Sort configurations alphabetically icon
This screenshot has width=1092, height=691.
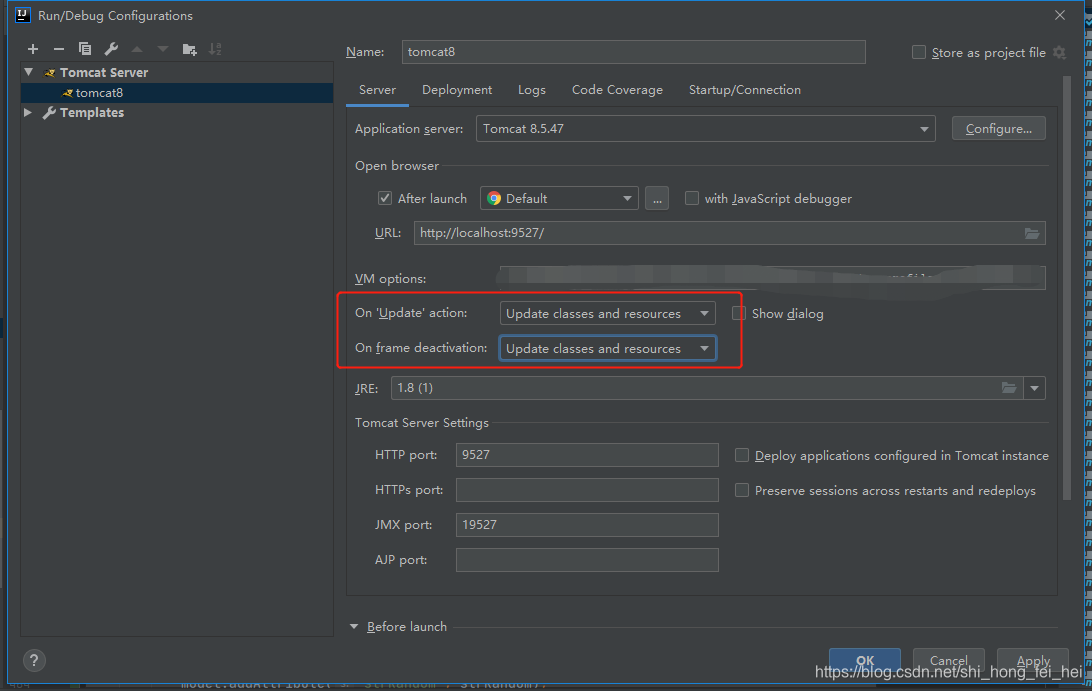coord(215,49)
